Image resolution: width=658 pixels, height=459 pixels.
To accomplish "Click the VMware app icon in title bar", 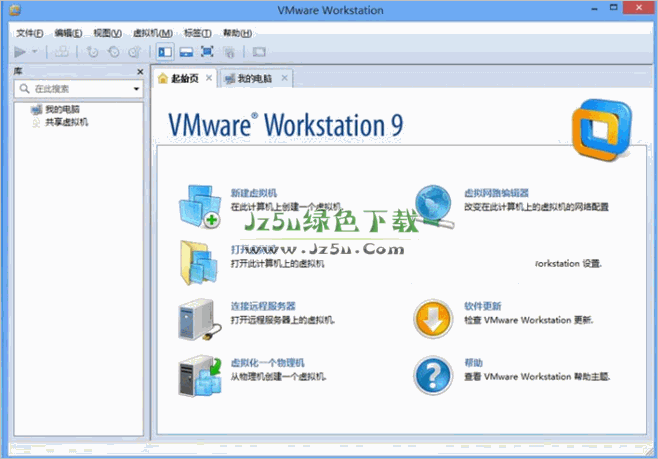I will [15, 10].
